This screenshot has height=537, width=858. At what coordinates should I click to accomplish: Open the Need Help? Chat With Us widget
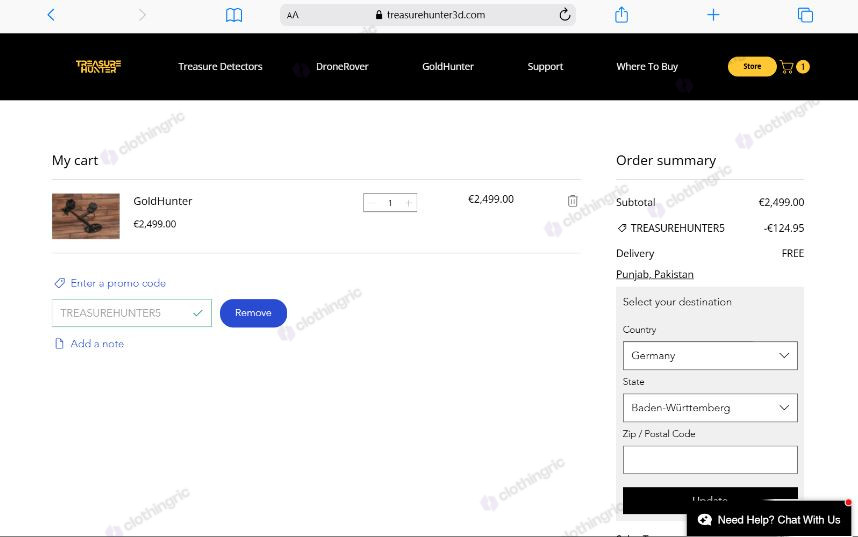tap(769, 519)
